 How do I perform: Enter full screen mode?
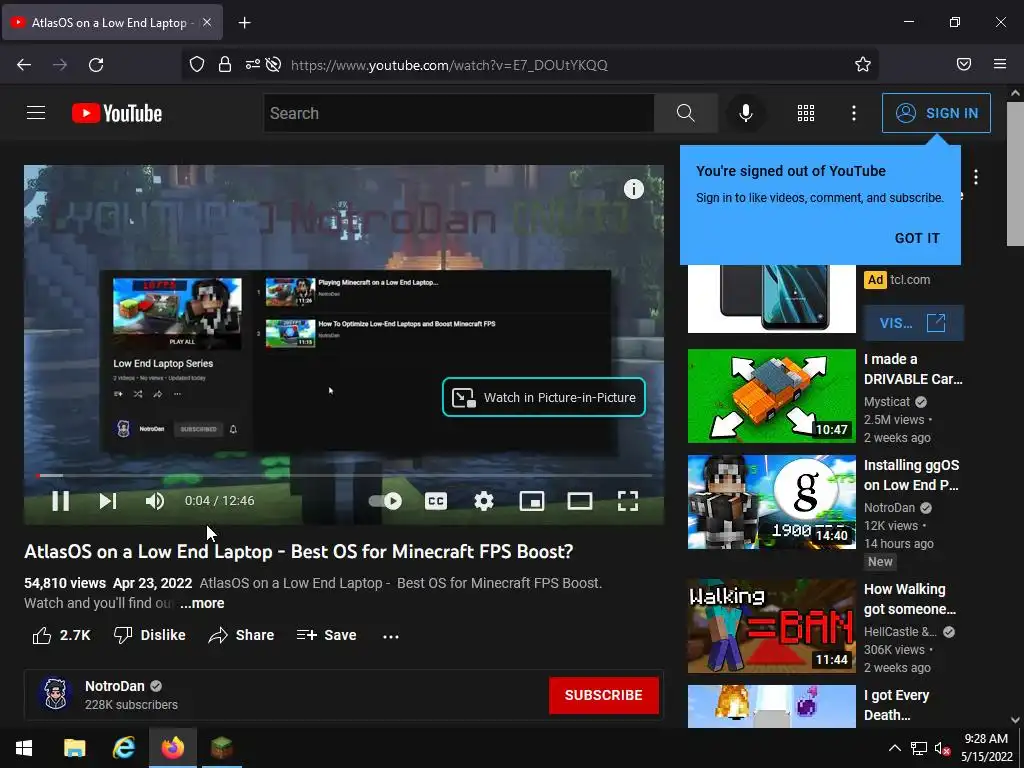point(628,501)
